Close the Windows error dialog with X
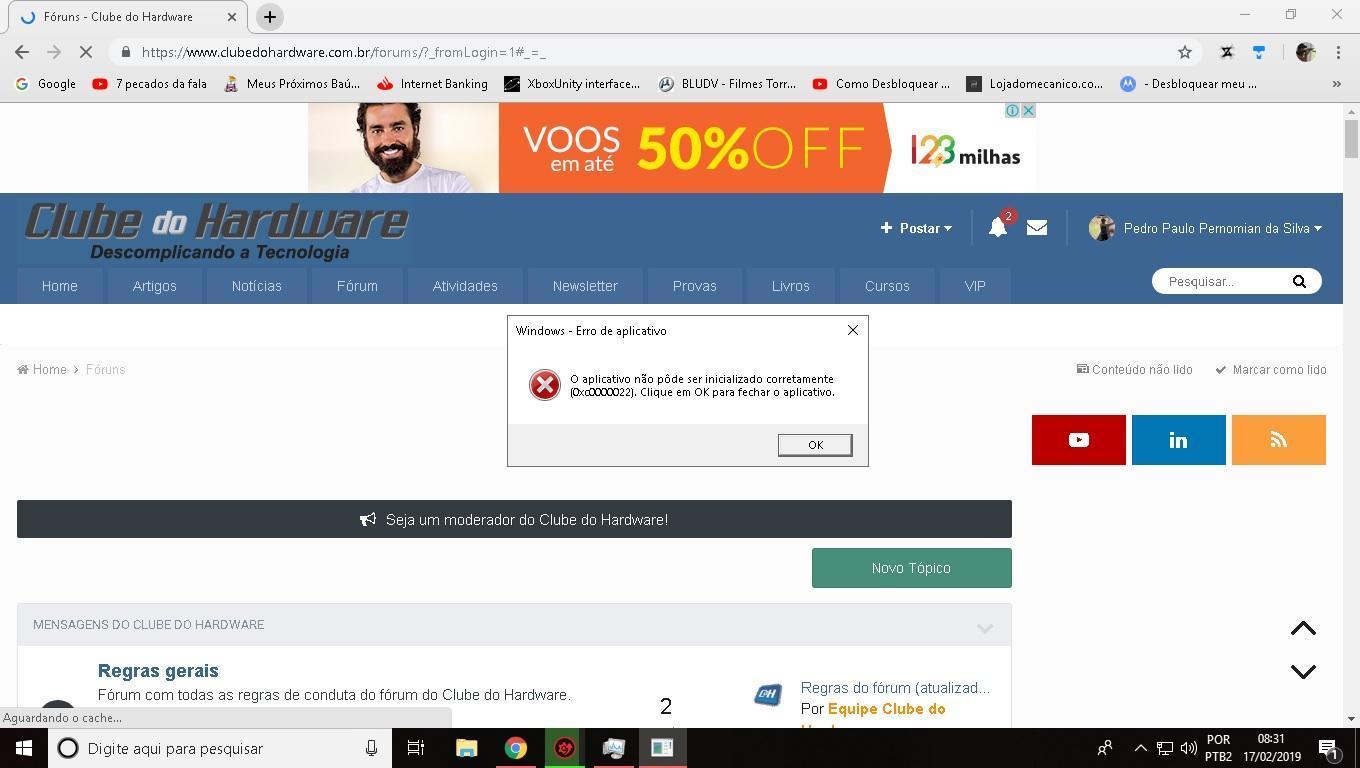This screenshot has width=1360, height=768. click(853, 330)
